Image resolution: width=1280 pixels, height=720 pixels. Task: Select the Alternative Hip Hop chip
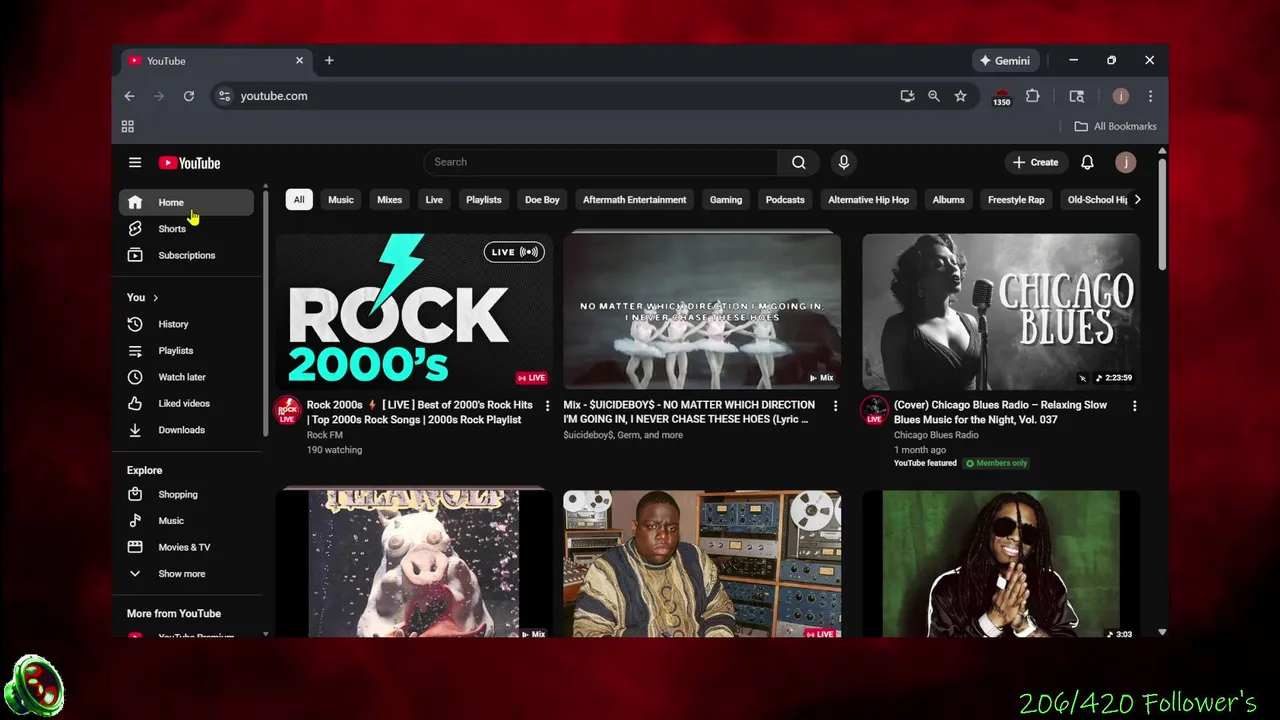[869, 199]
